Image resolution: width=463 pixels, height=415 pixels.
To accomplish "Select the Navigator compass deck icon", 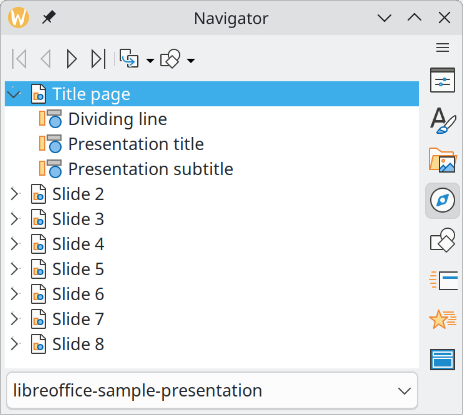I will pos(442,200).
